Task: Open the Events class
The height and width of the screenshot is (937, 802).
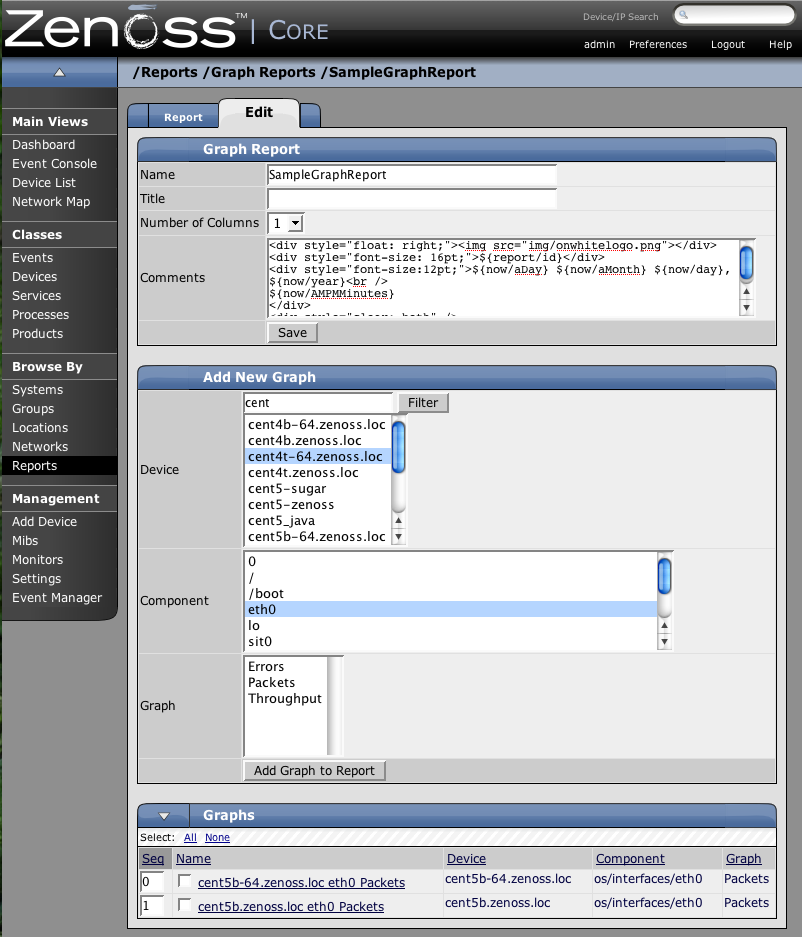Action: tap(32, 258)
